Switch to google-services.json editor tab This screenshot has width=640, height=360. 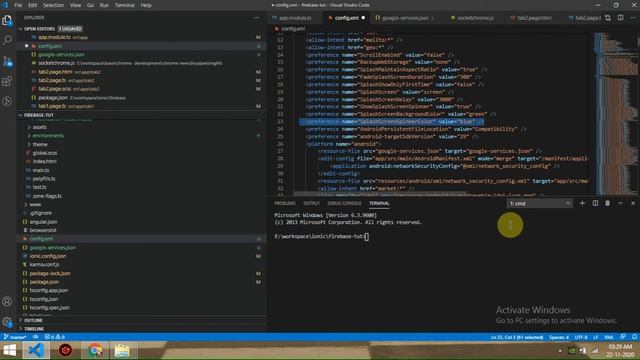click(x=405, y=18)
